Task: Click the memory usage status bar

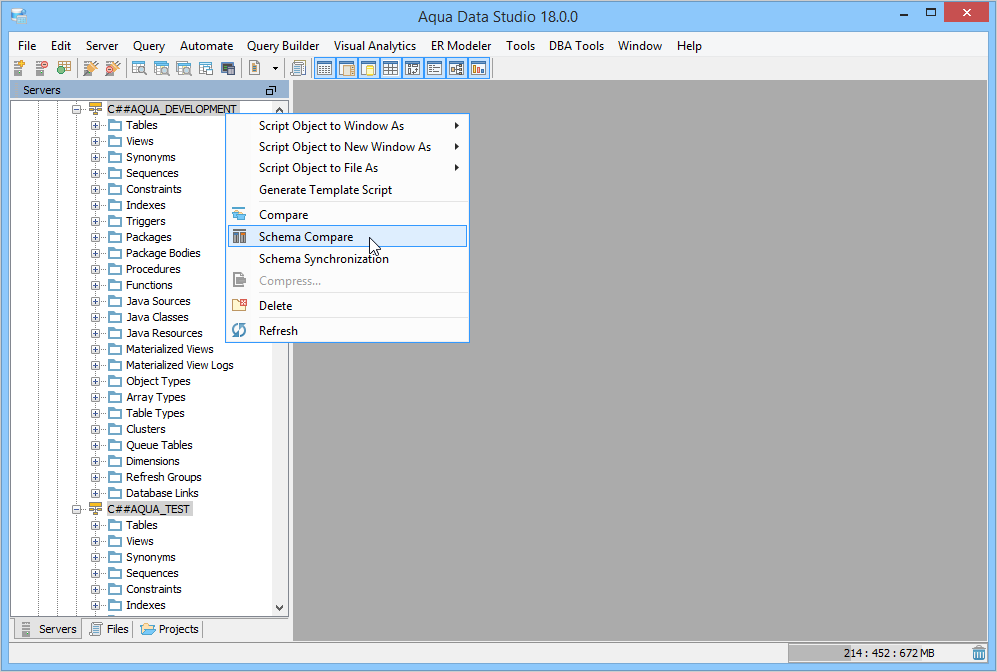Action: point(878,653)
